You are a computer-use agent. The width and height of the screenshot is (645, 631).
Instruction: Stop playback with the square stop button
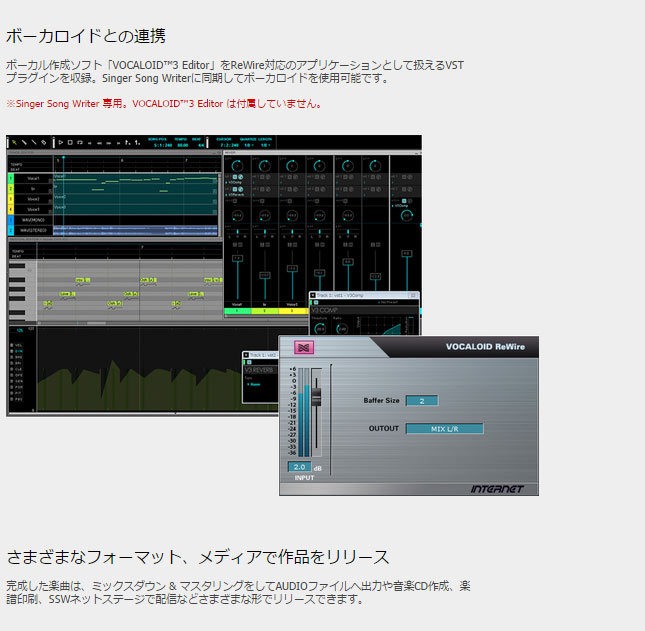[x=70, y=142]
